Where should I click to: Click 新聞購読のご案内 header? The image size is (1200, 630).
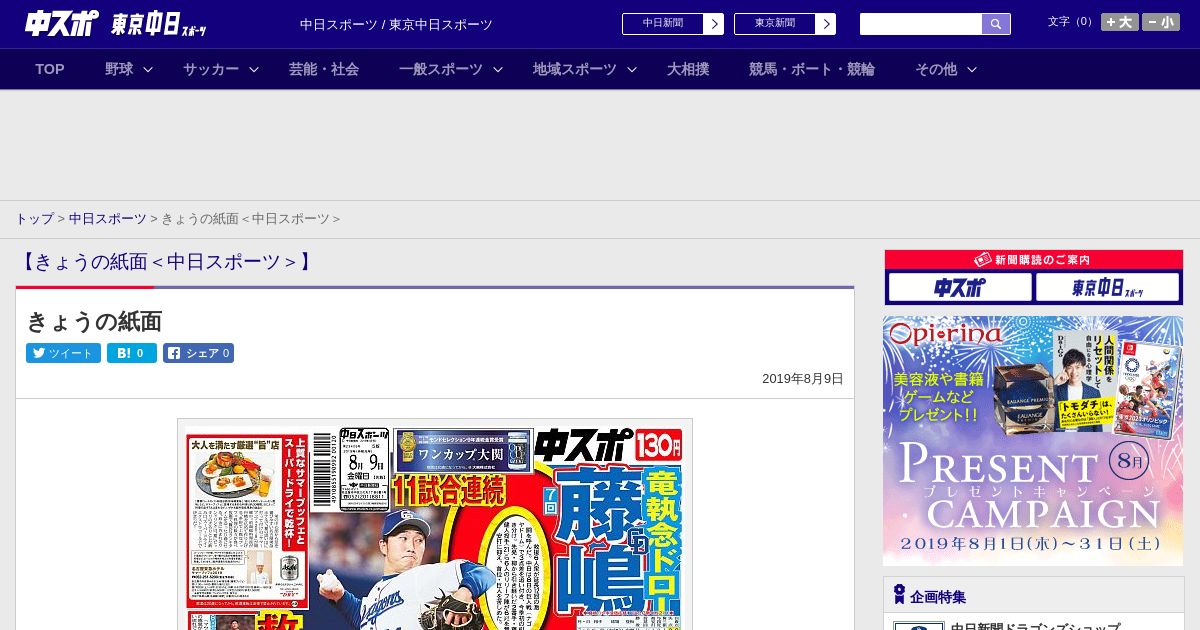1033,260
